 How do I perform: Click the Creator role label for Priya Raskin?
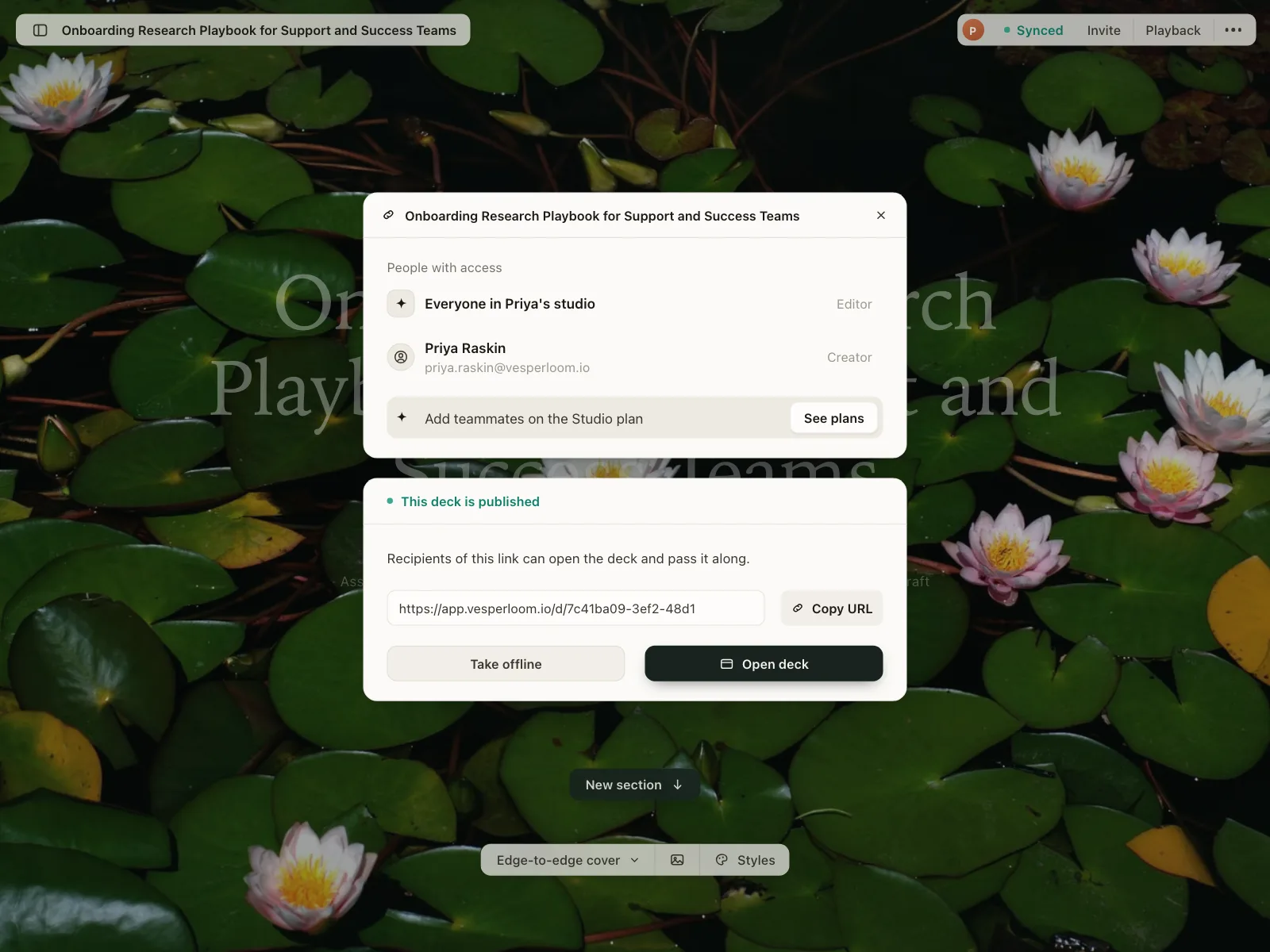point(849,357)
